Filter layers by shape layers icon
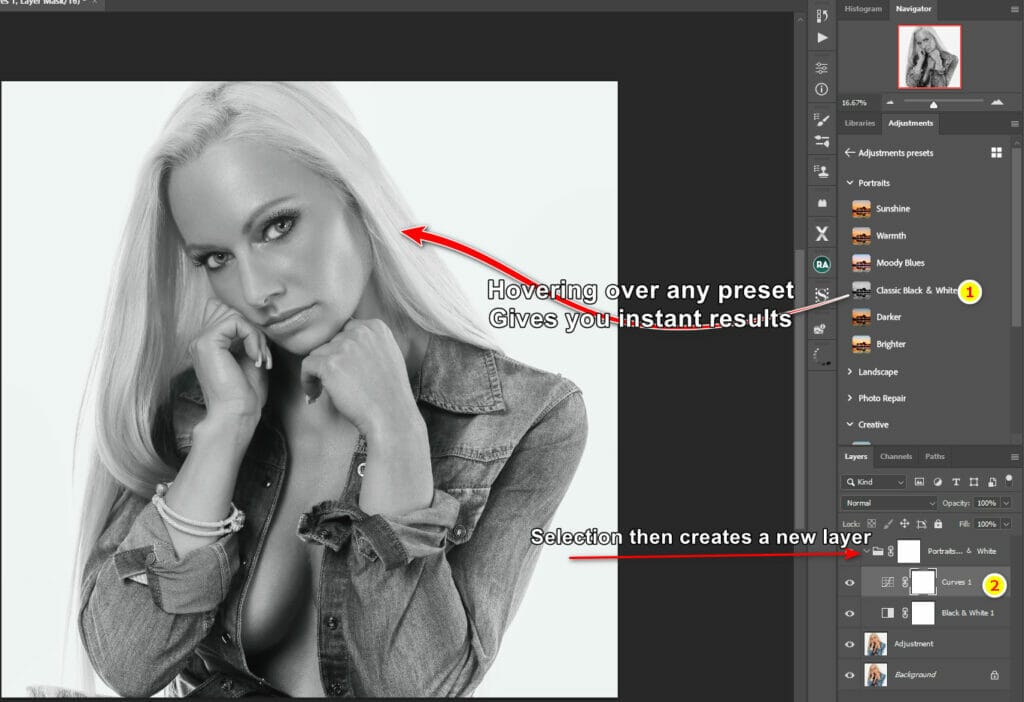This screenshot has height=702, width=1024. 974,482
